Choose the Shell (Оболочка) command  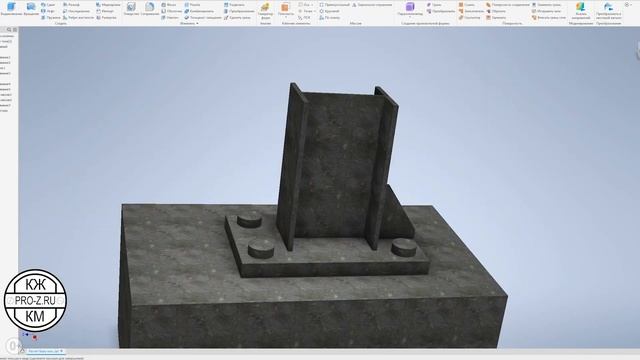(171, 11)
